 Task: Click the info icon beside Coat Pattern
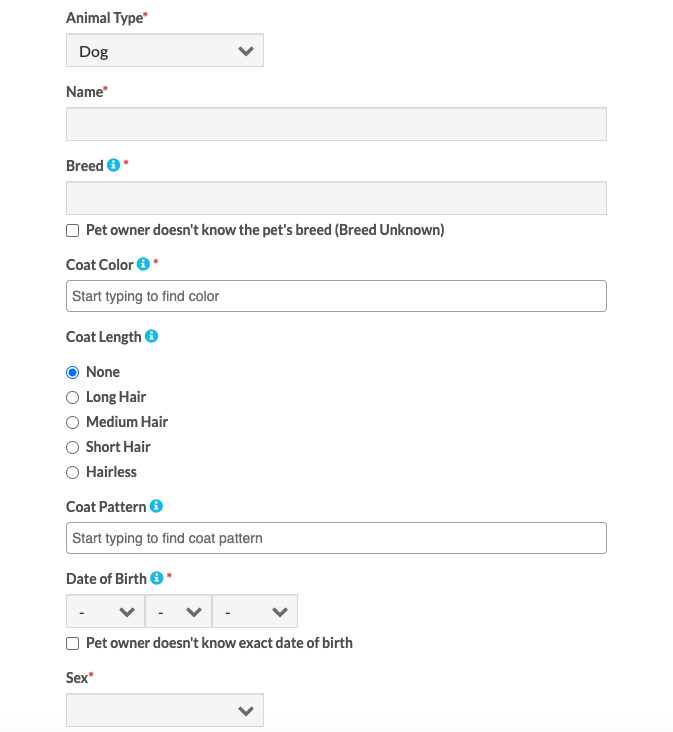(156, 506)
